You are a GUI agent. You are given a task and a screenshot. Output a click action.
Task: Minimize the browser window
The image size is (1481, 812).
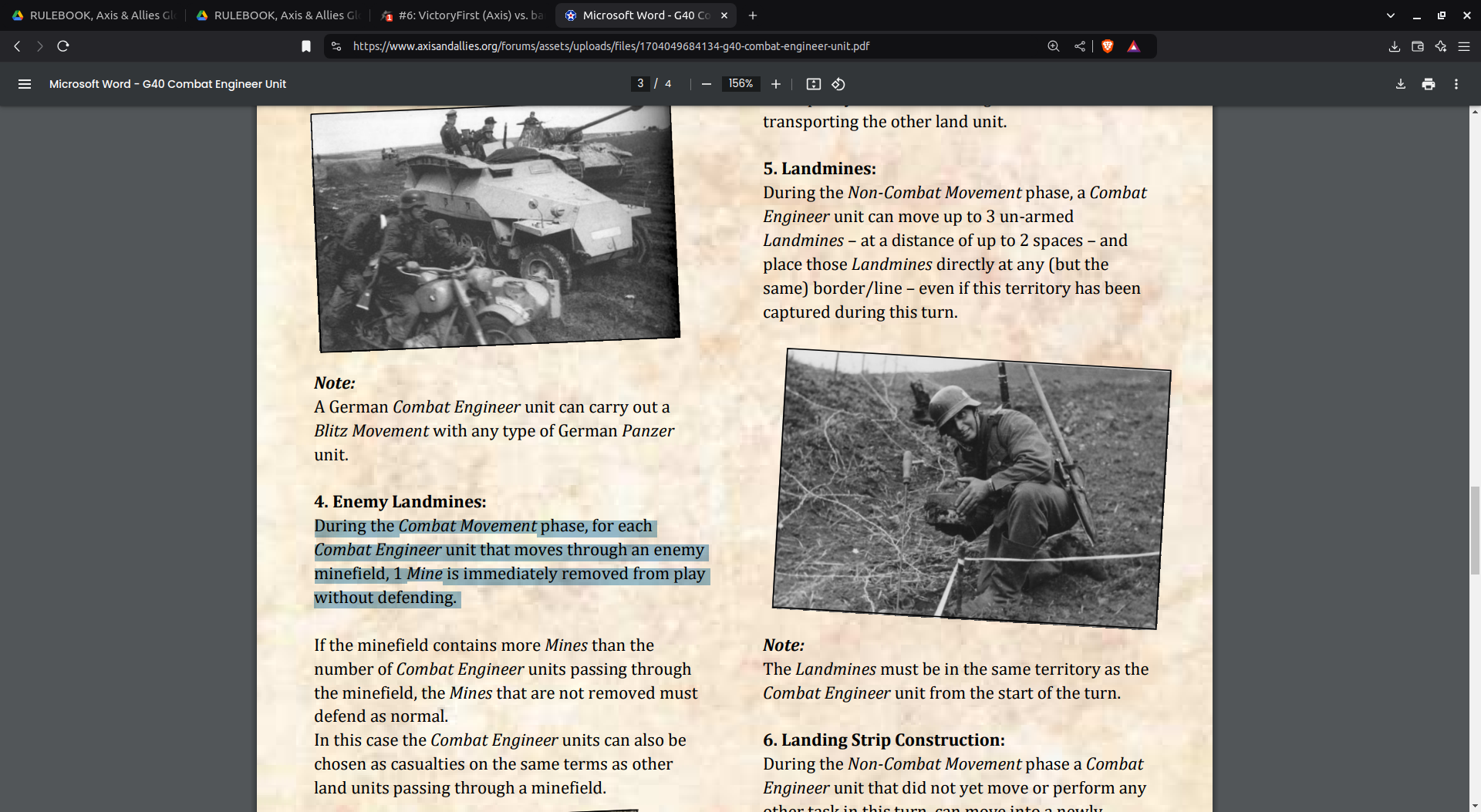(x=1417, y=15)
